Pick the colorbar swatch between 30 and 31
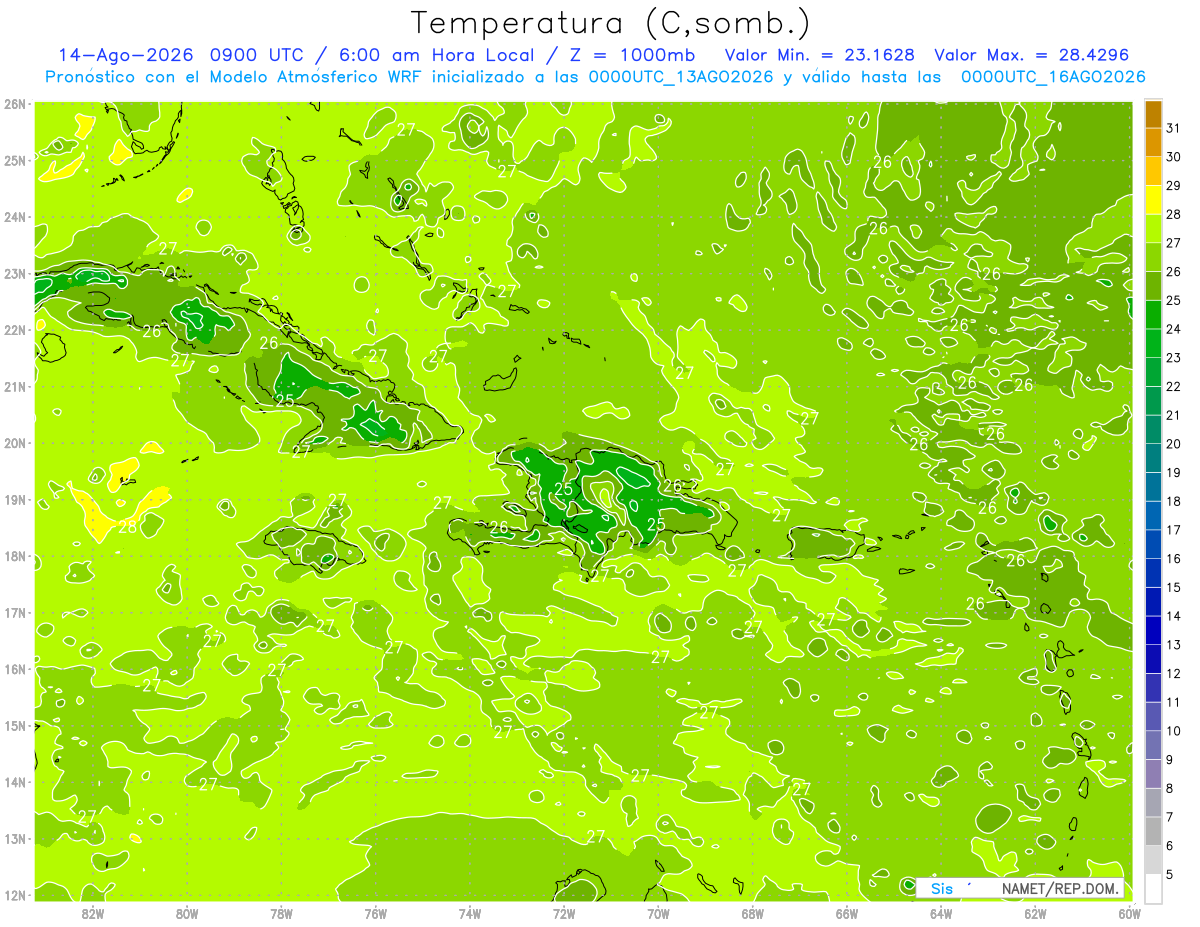The height and width of the screenshot is (927, 1200). (x=1153, y=143)
